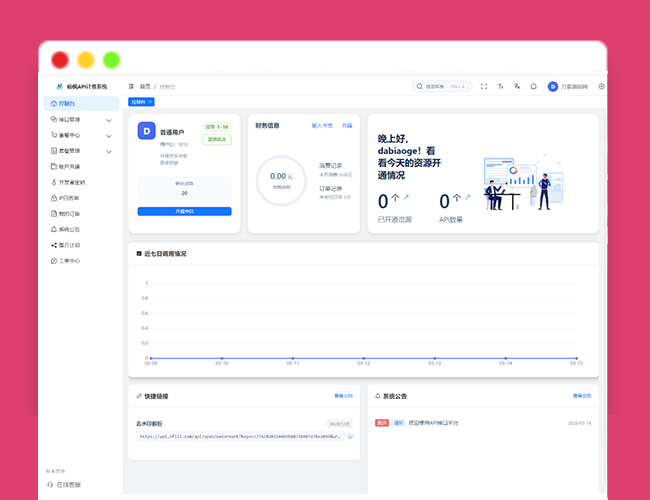This screenshot has height=500, width=650.
Task: Click the magnifier icon in the search box
Action: click(x=420, y=86)
